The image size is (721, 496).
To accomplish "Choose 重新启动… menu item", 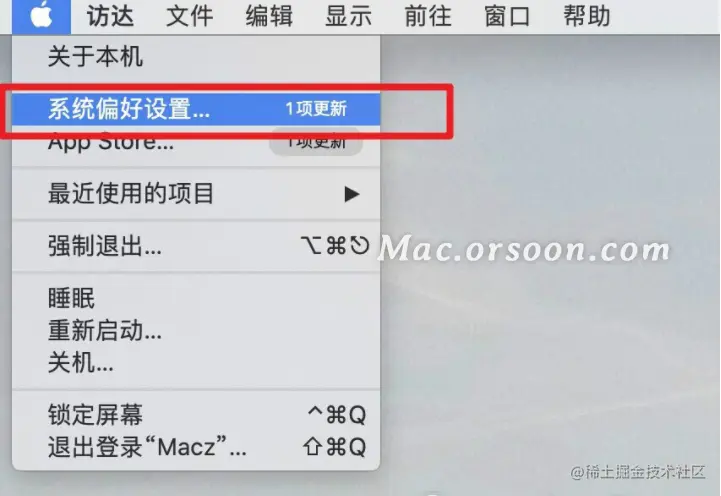I will (196, 331).
